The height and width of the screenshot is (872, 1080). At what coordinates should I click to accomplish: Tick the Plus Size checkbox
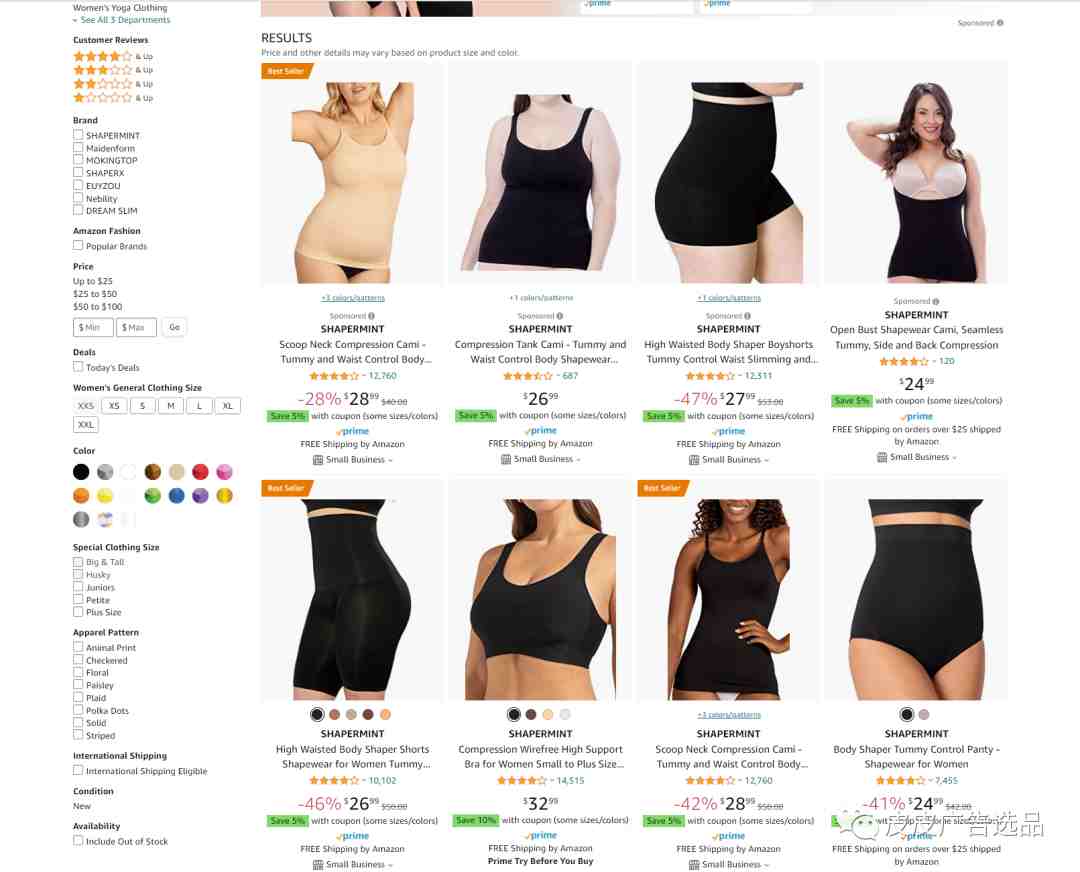tap(78, 612)
